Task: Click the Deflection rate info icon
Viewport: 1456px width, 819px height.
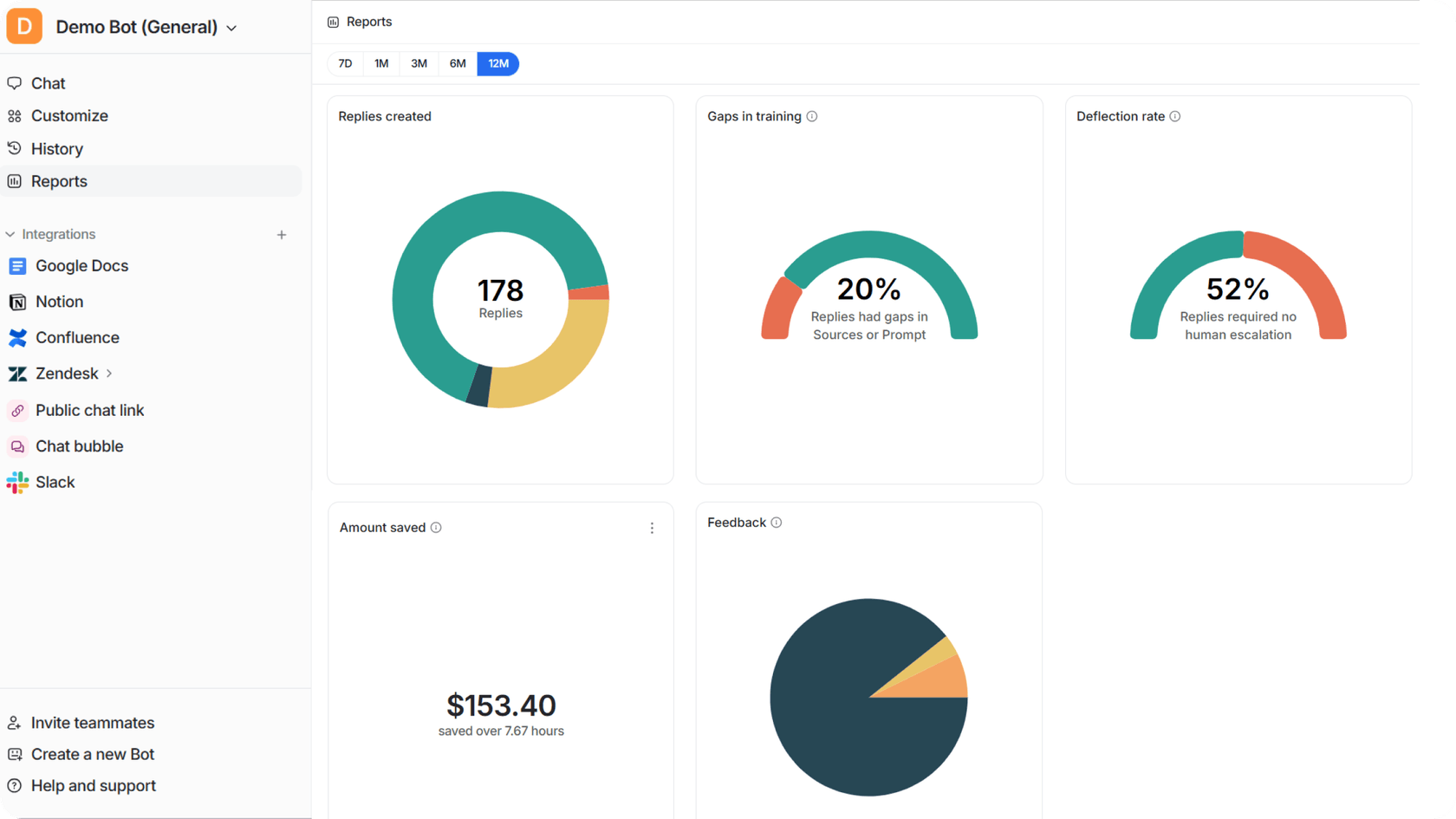Action: click(1175, 115)
